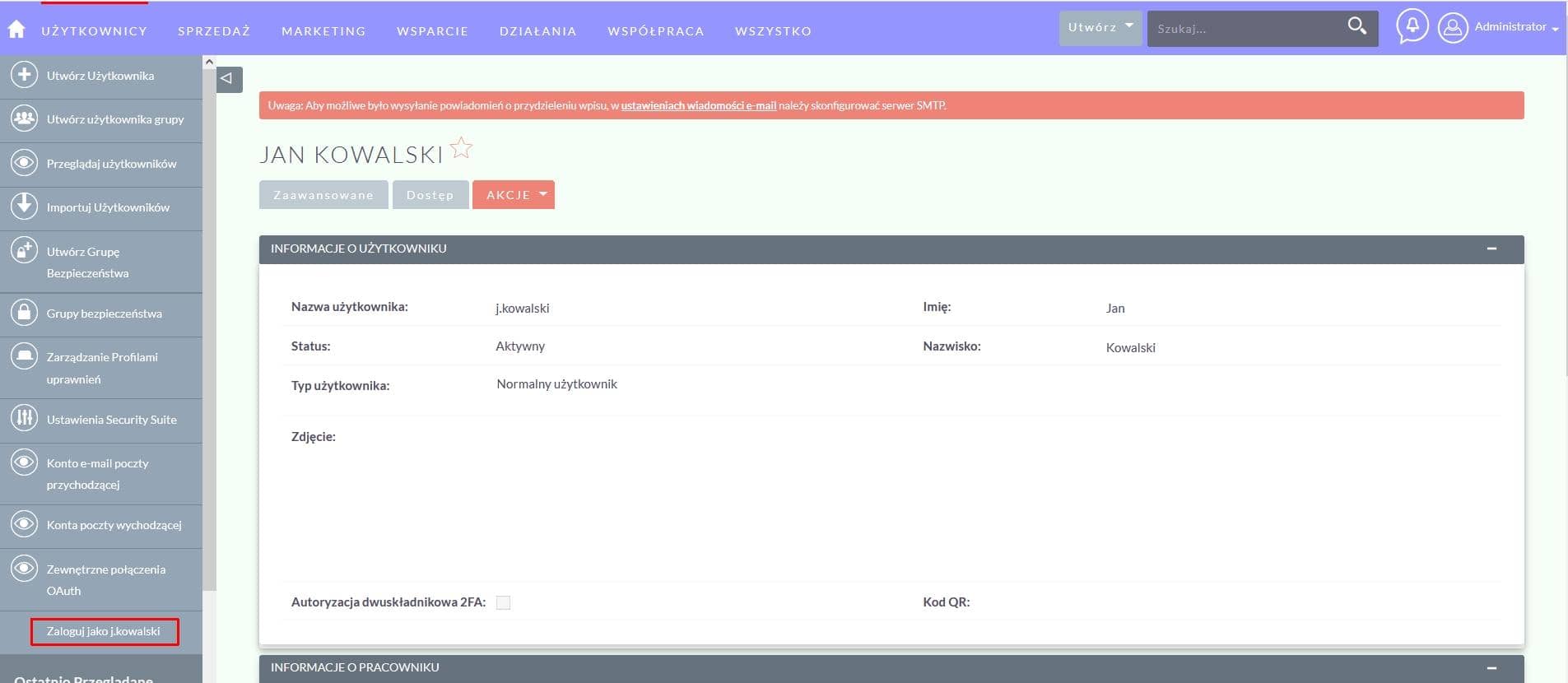Open the SPRZEDAŻ menu

click(x=214, y=31)
